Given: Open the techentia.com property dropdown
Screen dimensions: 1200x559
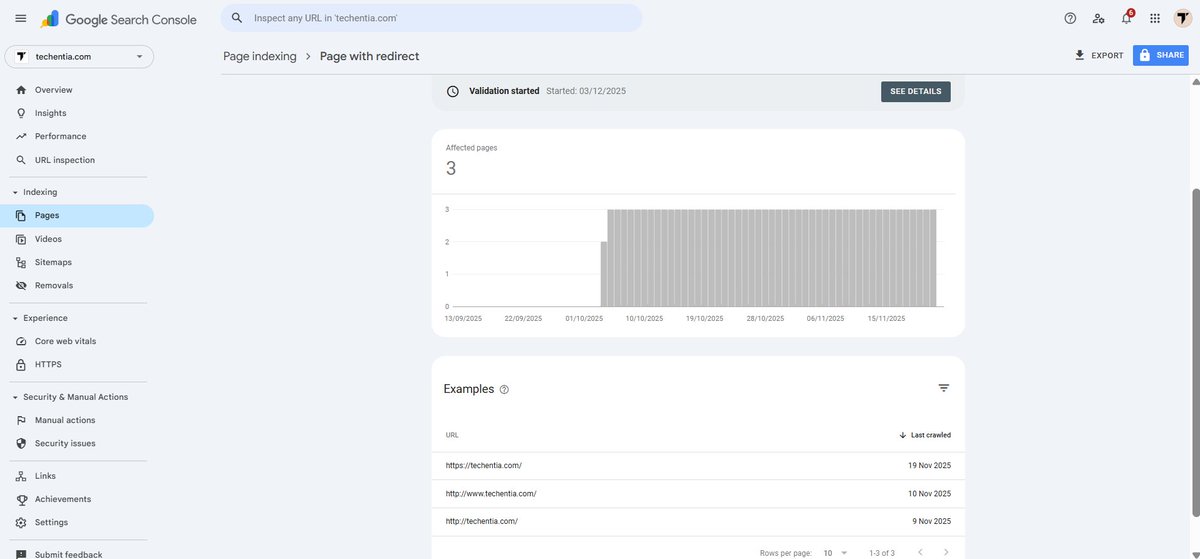Looking at the screenshot, I should (79, 57).
